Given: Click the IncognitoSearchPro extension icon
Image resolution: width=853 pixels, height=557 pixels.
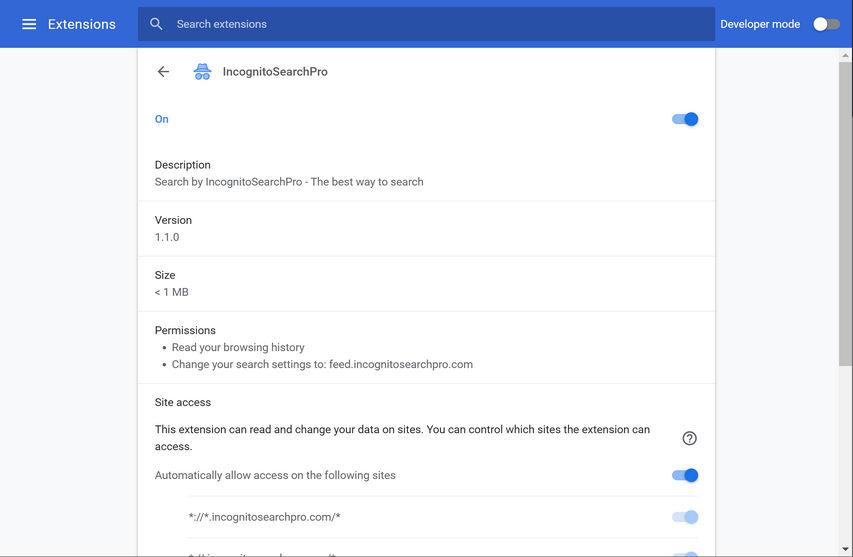Looking at the screenshot, I should click(x=202, y=71).
